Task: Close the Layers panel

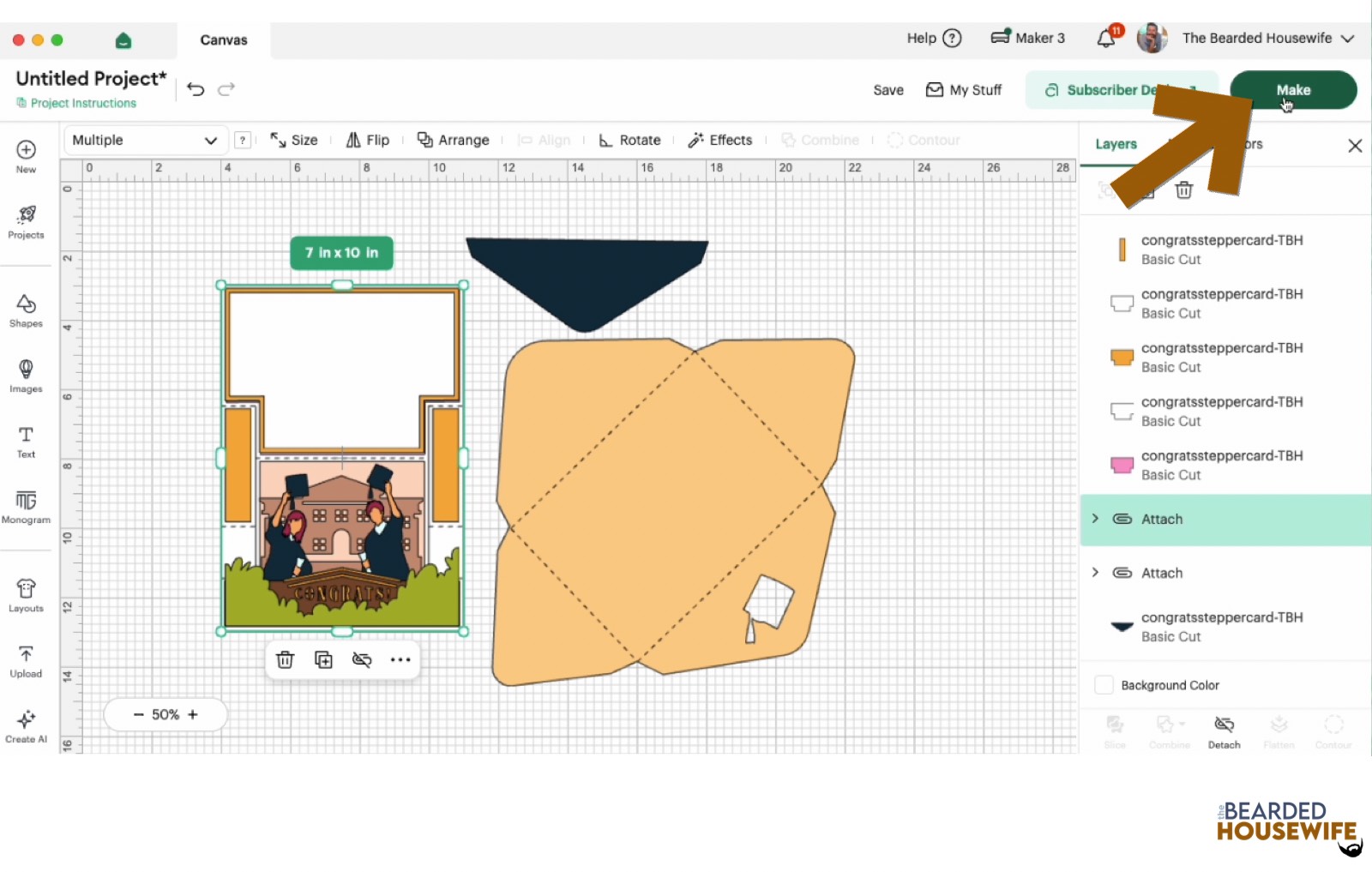Action: coord(1355,146)
